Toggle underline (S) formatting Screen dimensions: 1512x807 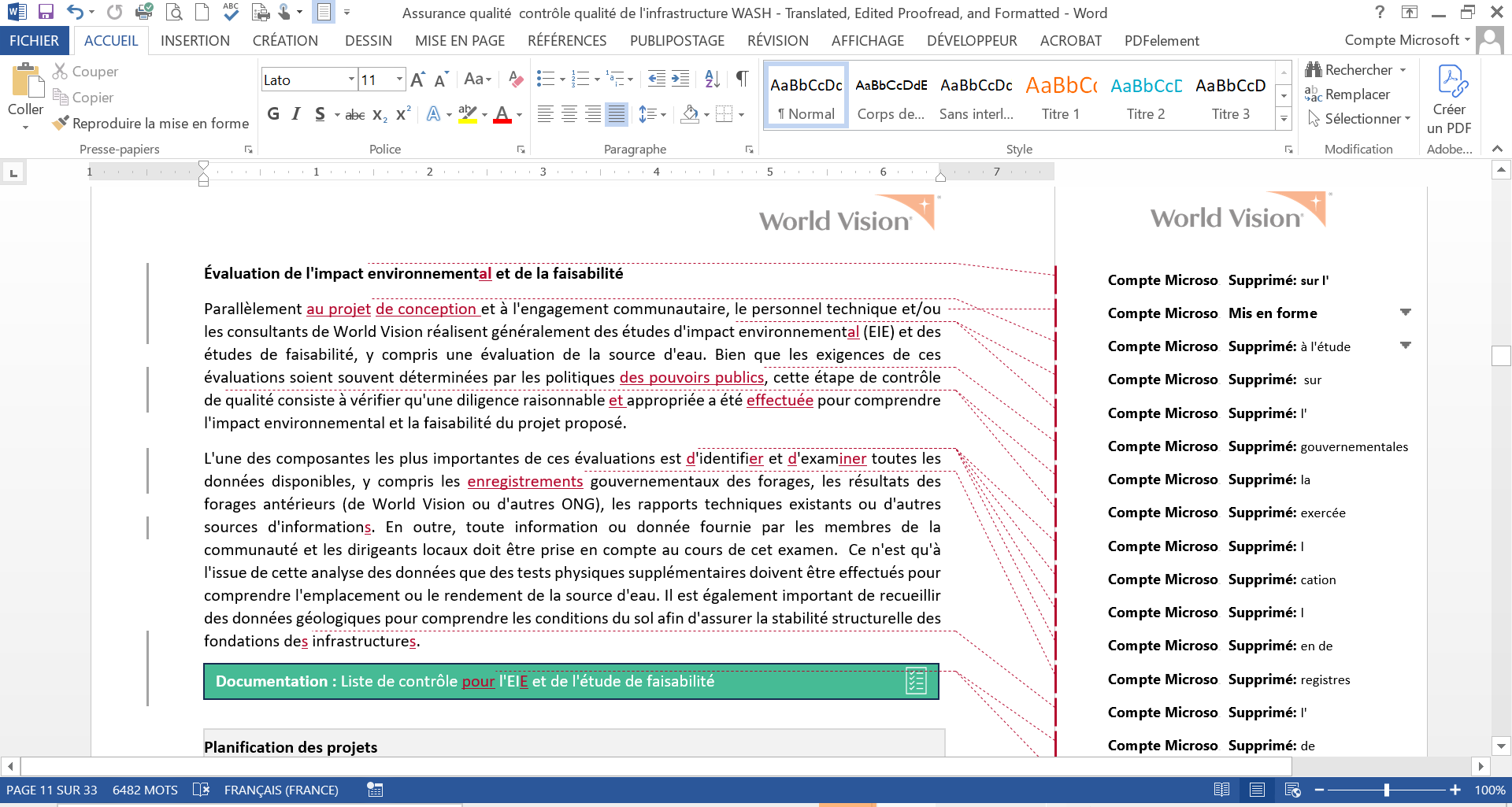coord(320,114)
